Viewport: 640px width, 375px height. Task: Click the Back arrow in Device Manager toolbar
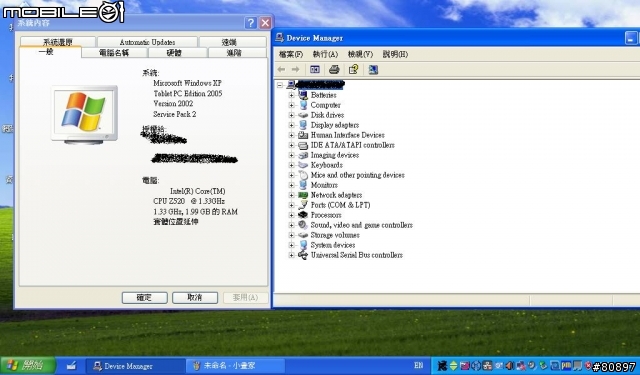tap(281, 69)
